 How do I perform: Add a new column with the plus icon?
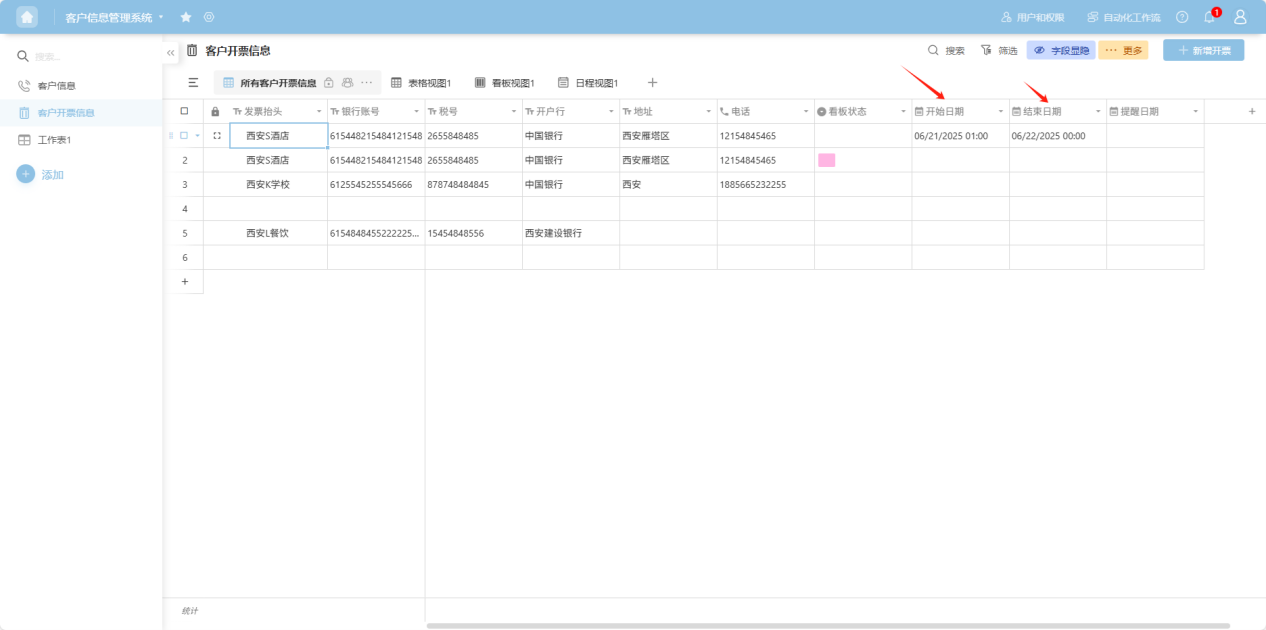1251,111
